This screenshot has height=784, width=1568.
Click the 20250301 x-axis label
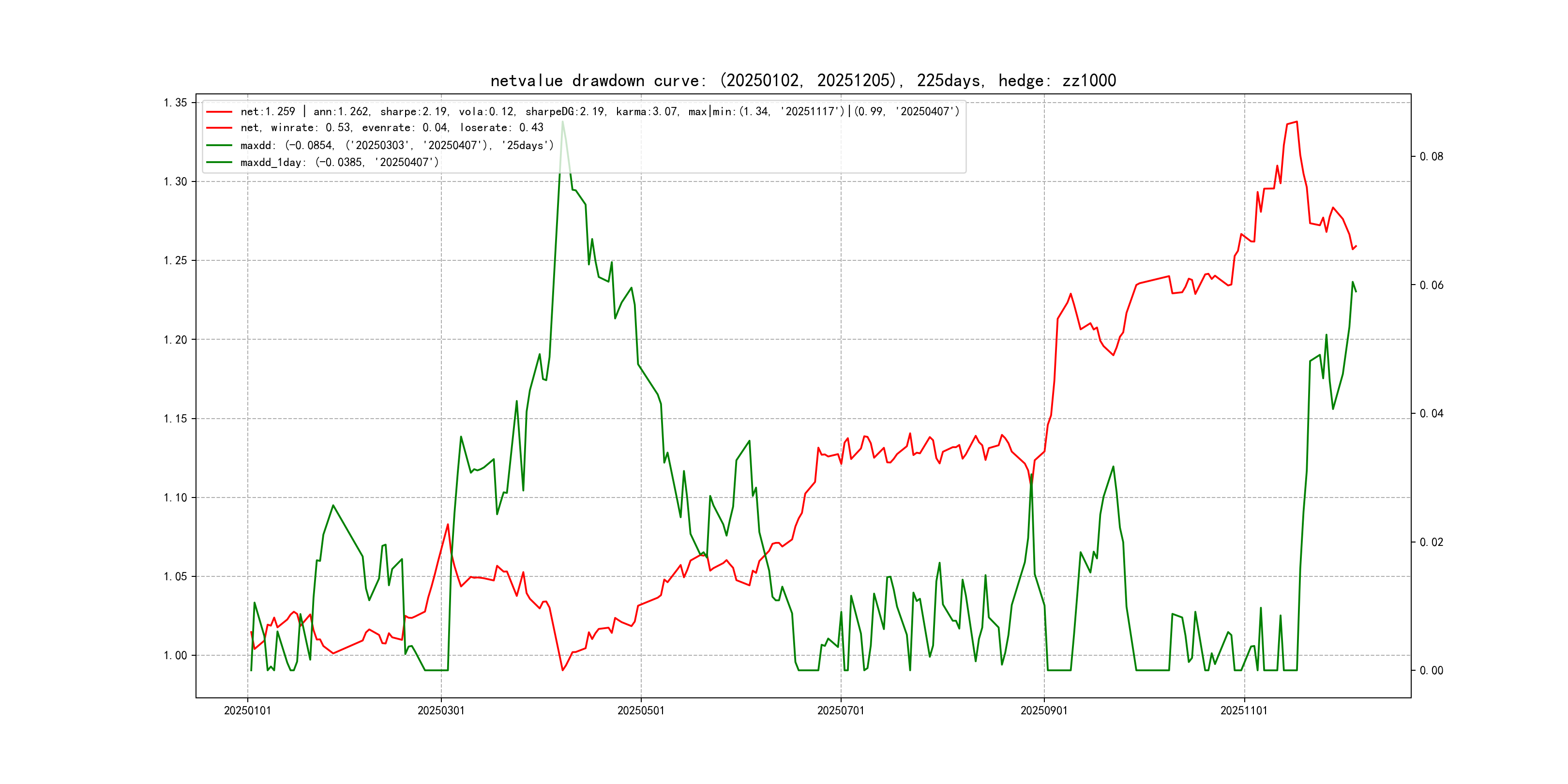[441, 710]
